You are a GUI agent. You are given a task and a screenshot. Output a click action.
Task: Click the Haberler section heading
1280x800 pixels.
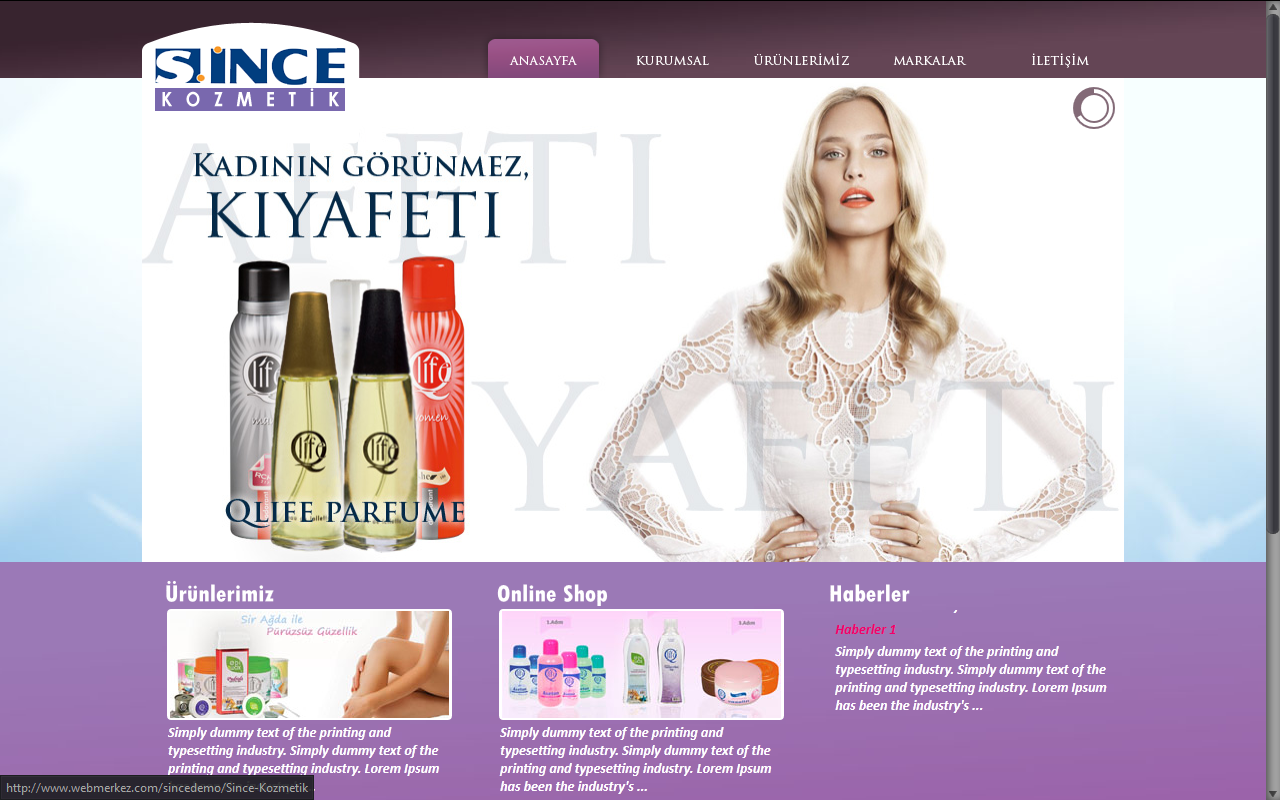(870, 594)
